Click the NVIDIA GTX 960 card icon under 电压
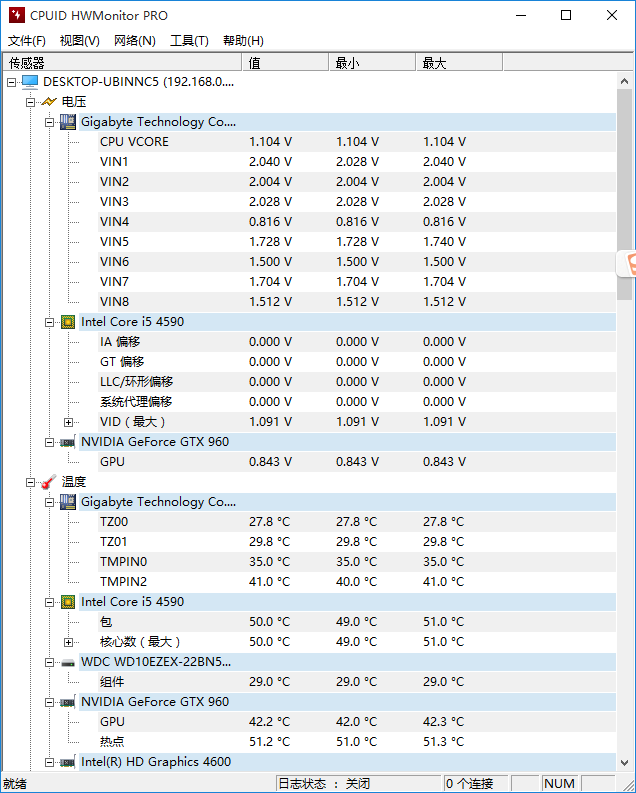The width and height of the screenshot is (636, 793). point(68,442)
